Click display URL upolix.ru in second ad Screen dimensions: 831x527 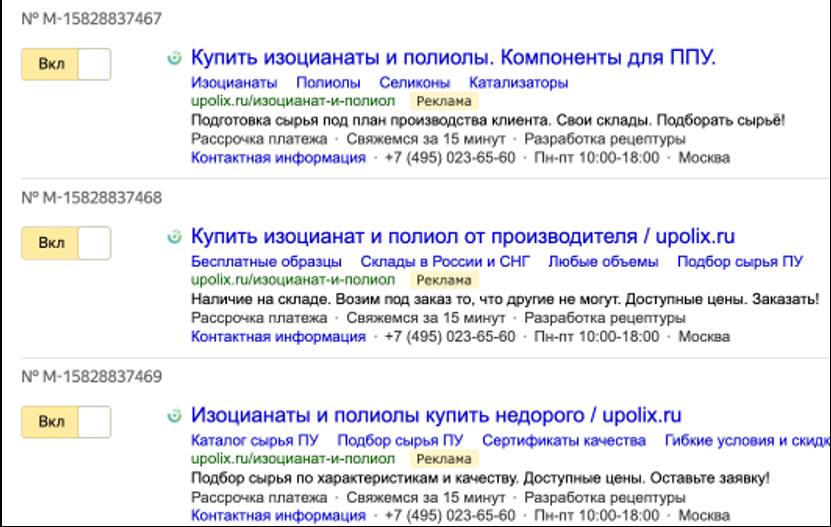click(293, 280)
